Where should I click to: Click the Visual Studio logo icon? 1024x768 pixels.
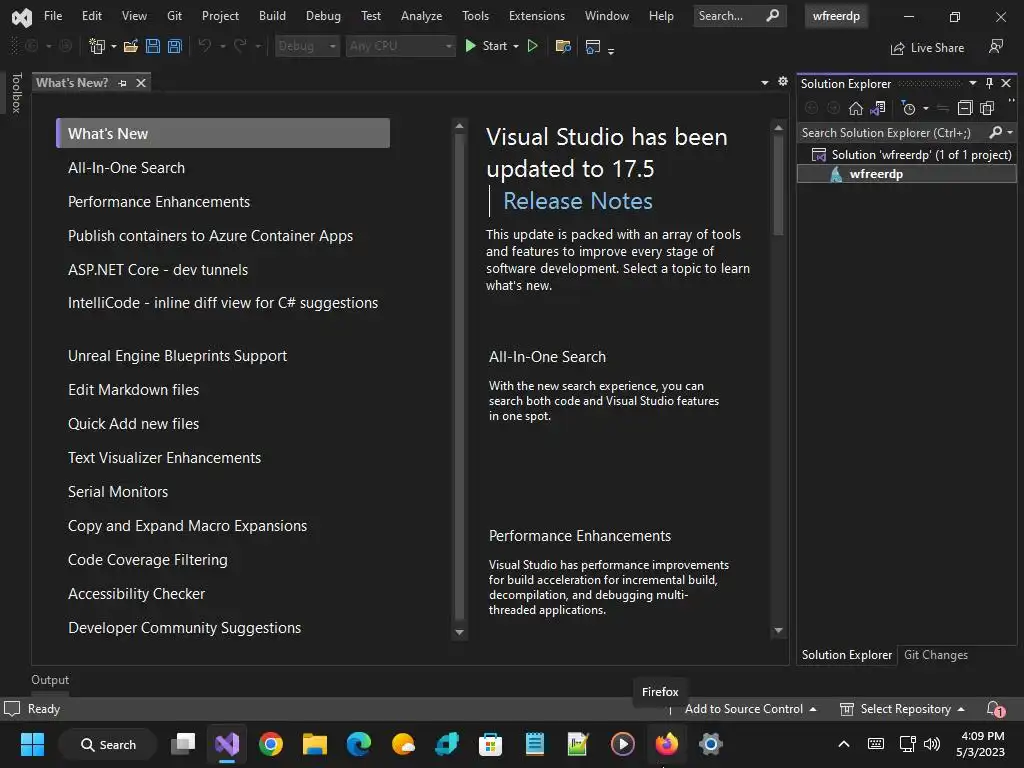pyautogui.click(x=22, y=17)
